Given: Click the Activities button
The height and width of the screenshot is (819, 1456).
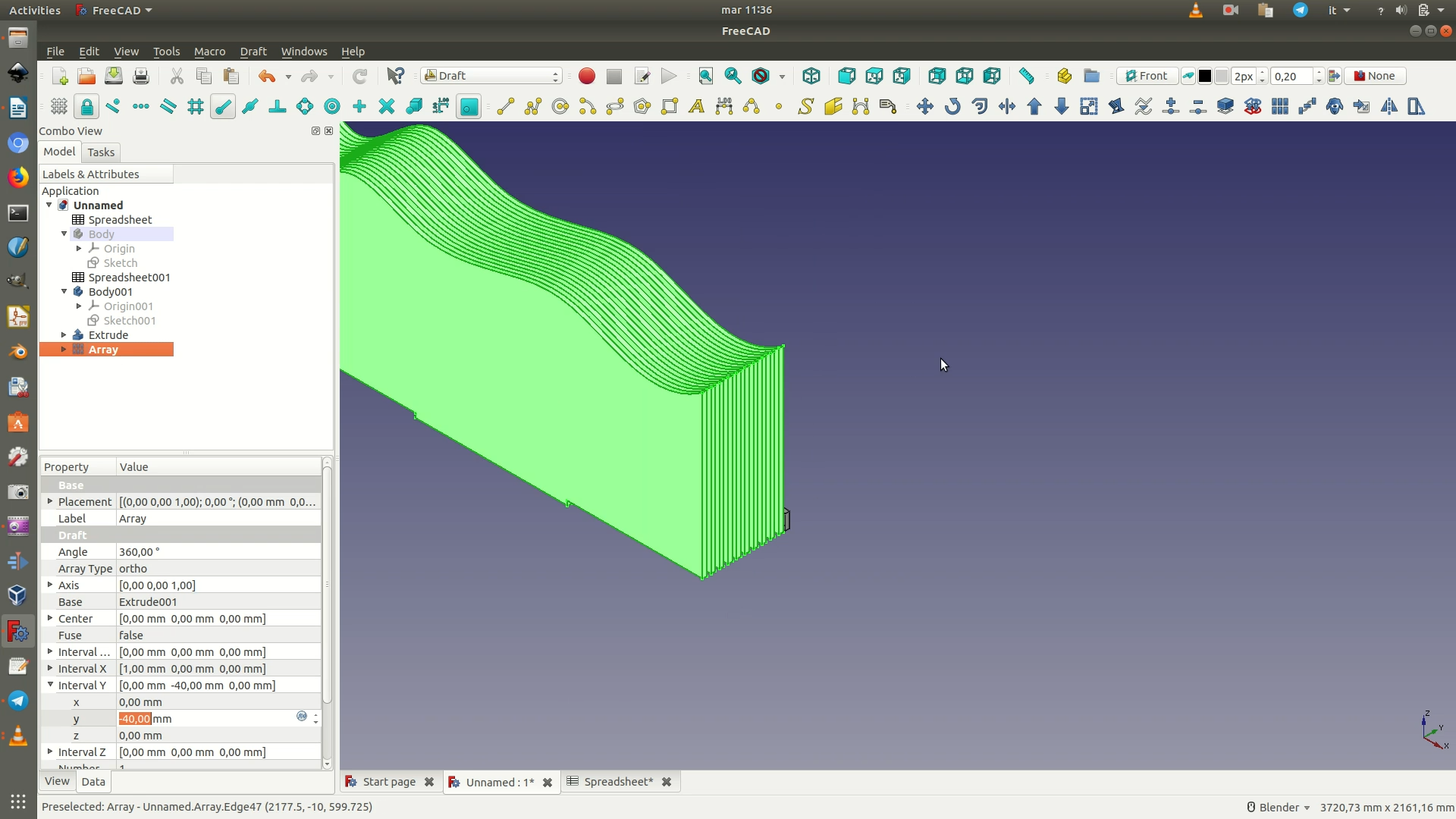Looking at the screenshot, I should (35, 10).
